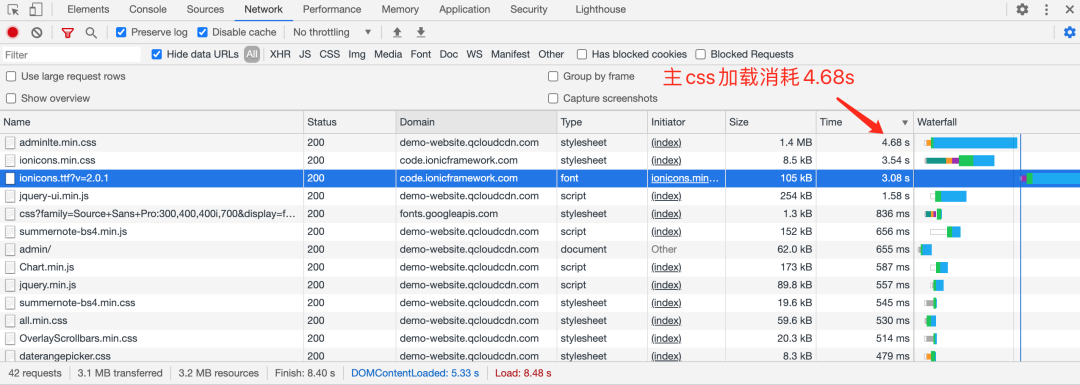
Task: Open the DevTools settings gear
Action: coord(1022,10)
